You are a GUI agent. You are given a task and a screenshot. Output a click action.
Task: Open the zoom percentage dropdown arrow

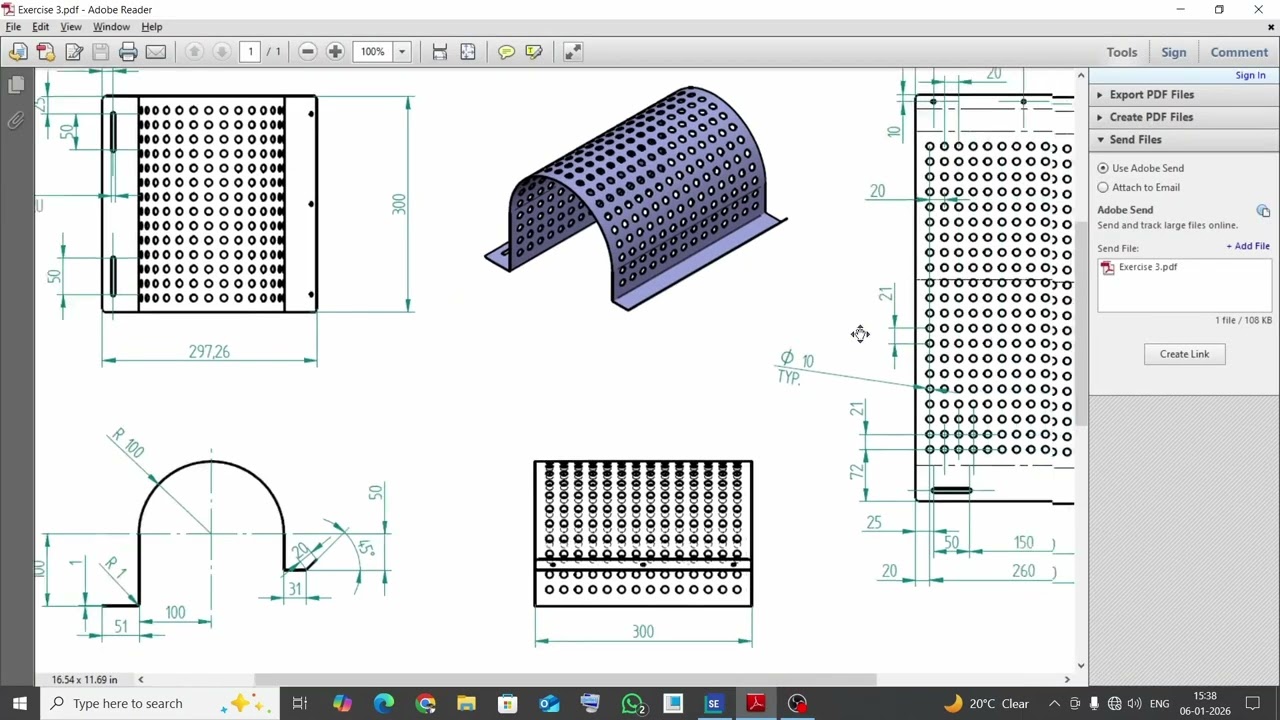[x=402, y=52]
